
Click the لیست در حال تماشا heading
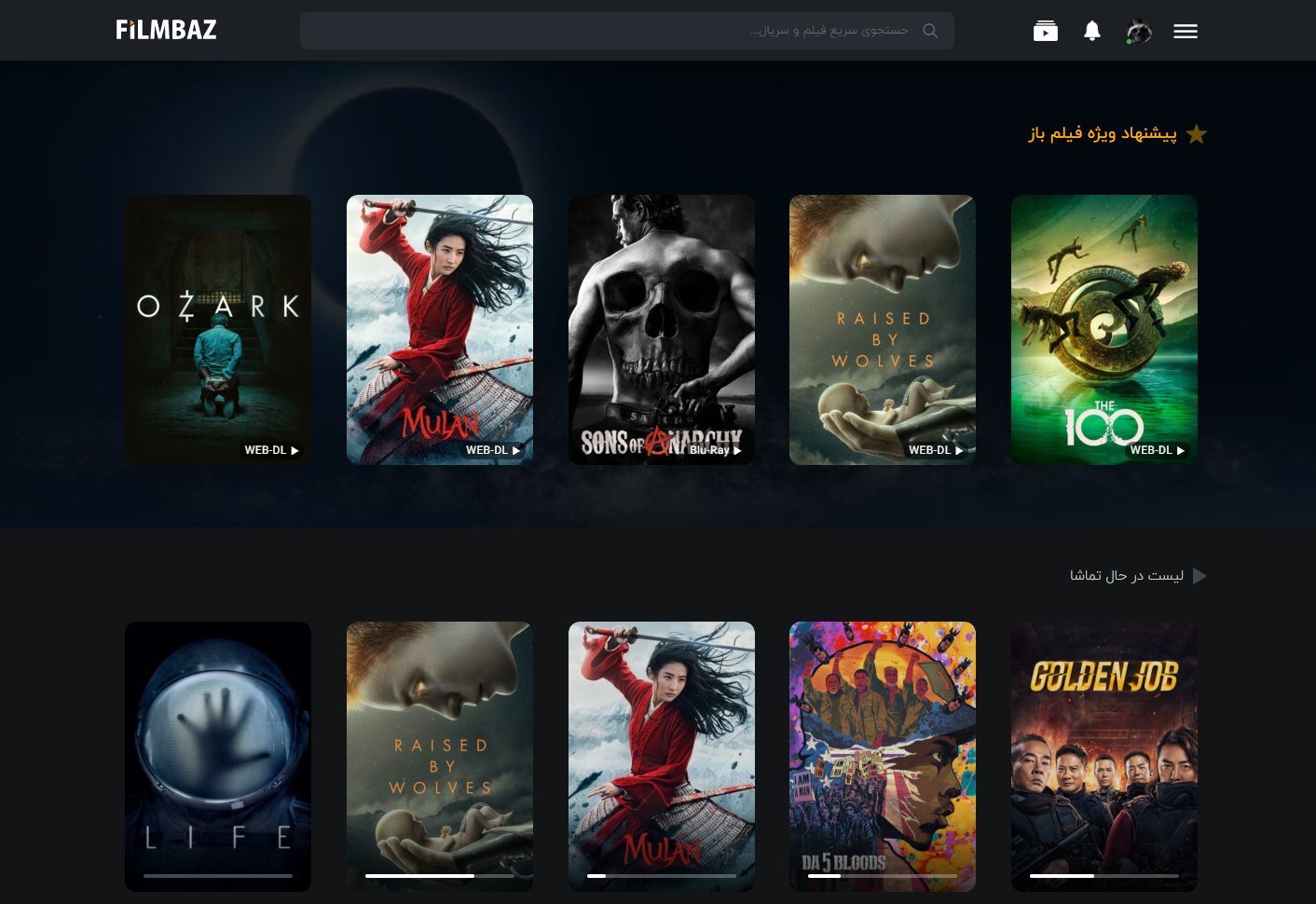(x=1127, y=576)
